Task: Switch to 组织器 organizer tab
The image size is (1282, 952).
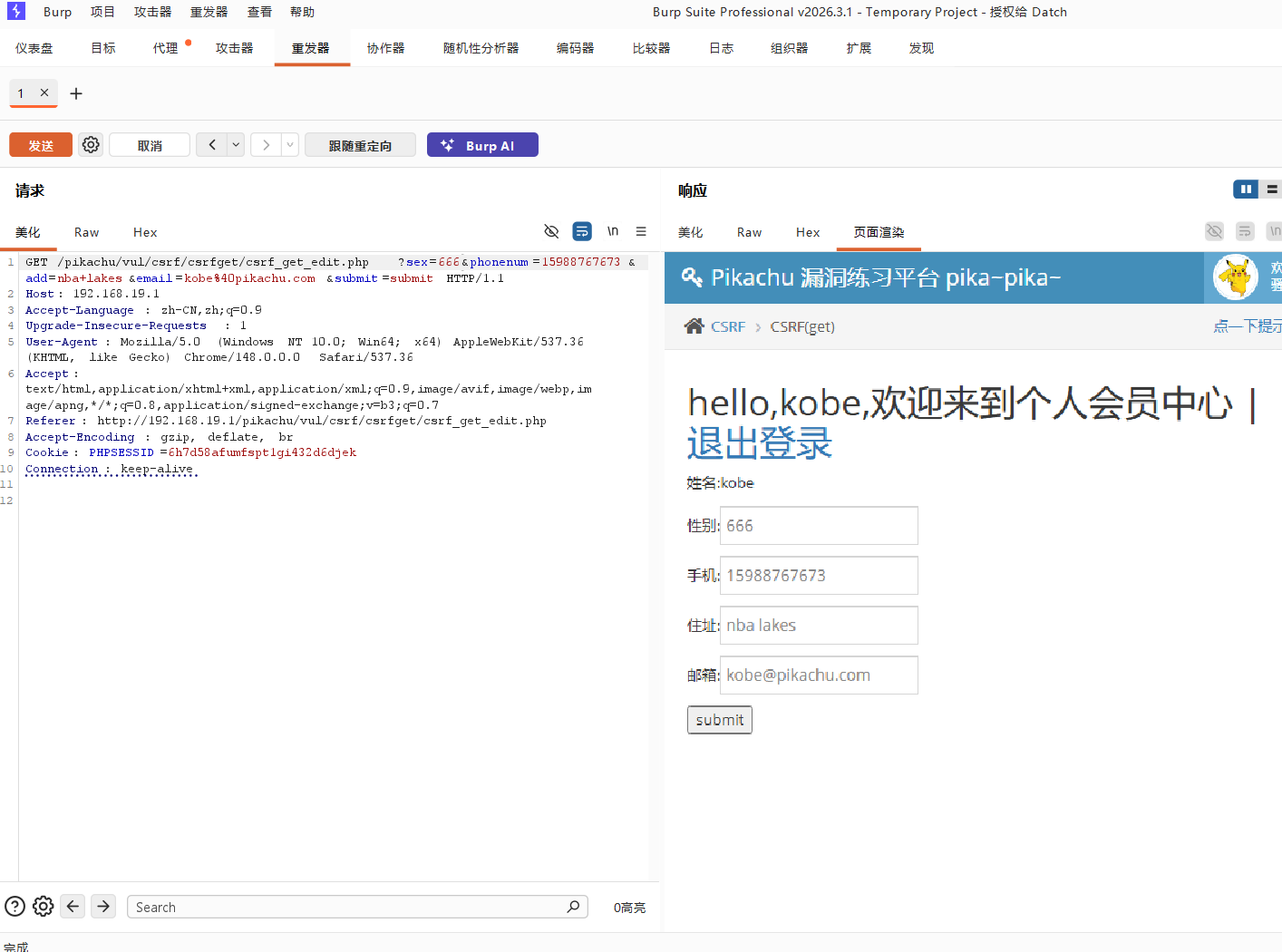Action: (789, 48)
